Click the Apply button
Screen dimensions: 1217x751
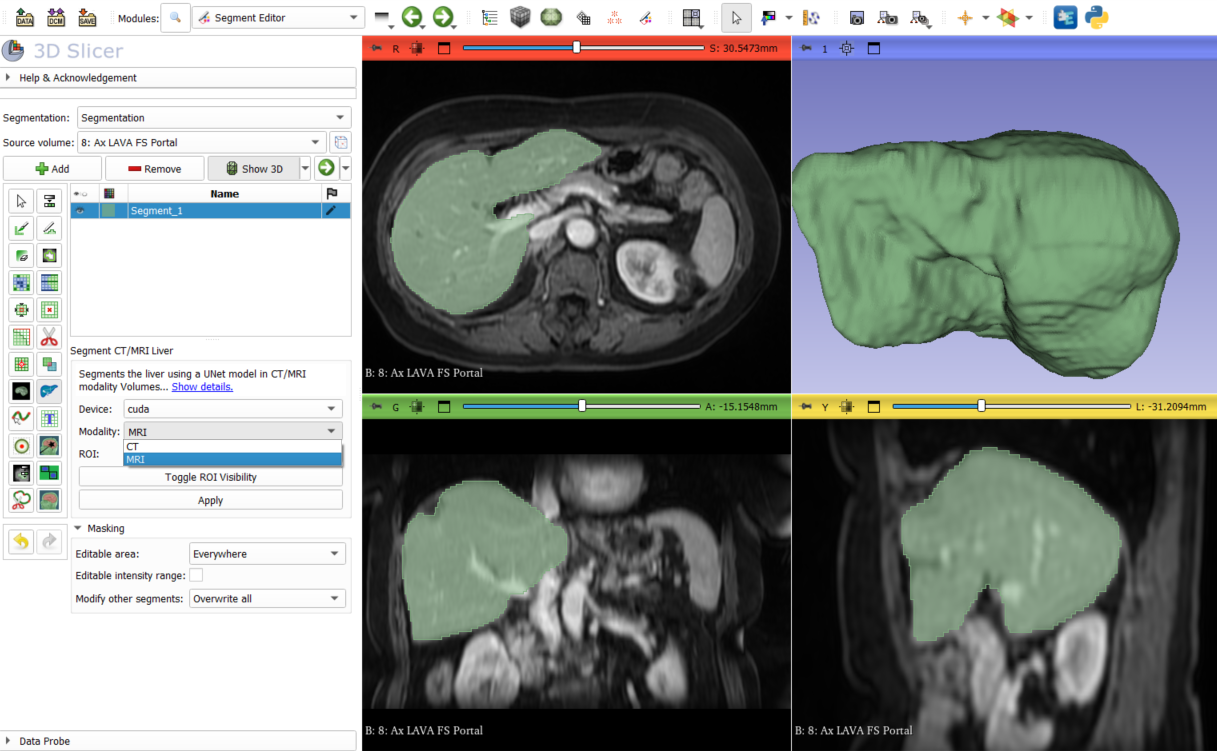pos(210,500)
